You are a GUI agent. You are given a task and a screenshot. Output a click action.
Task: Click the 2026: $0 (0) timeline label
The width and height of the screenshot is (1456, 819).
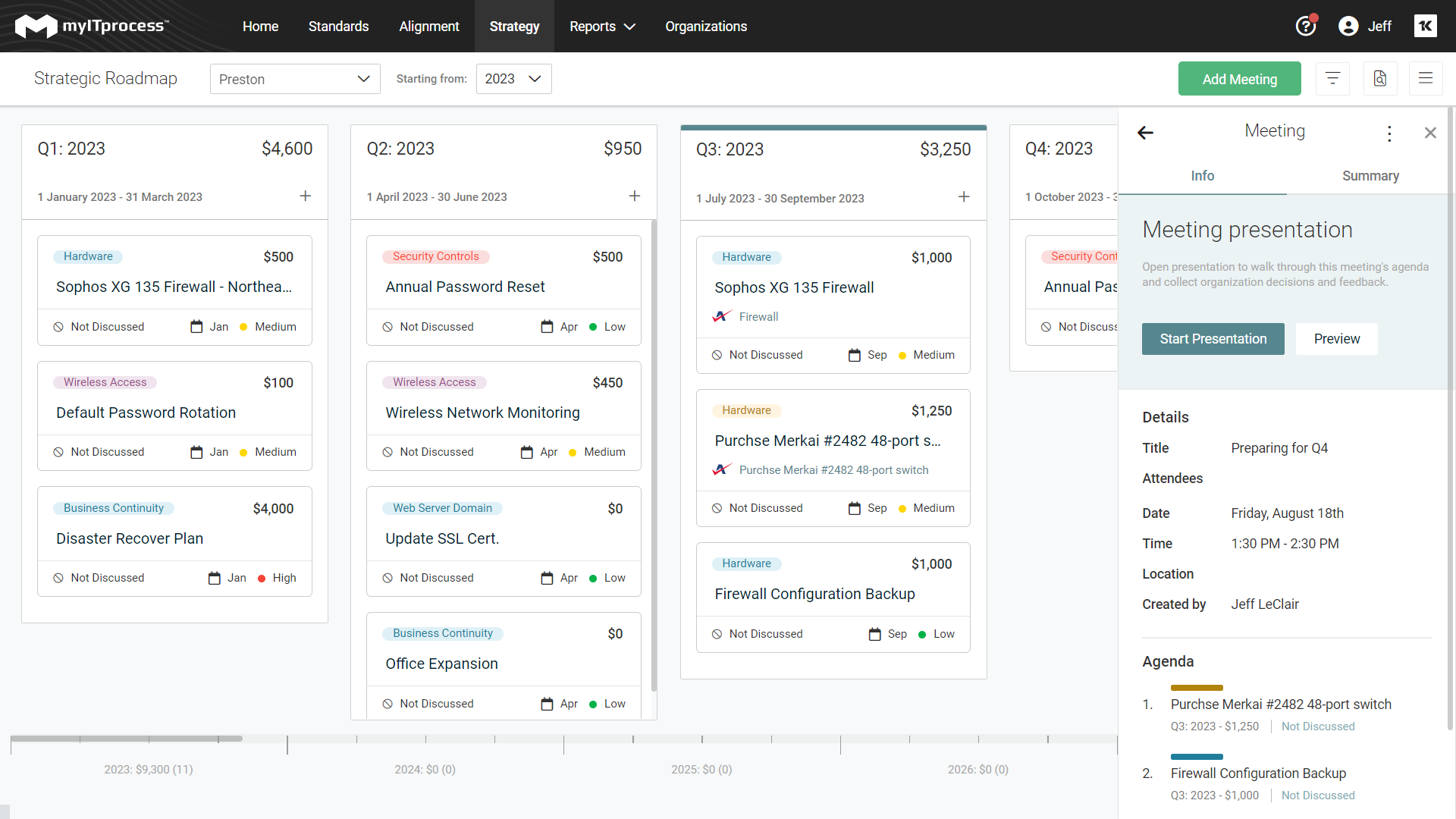coord(978,770)
